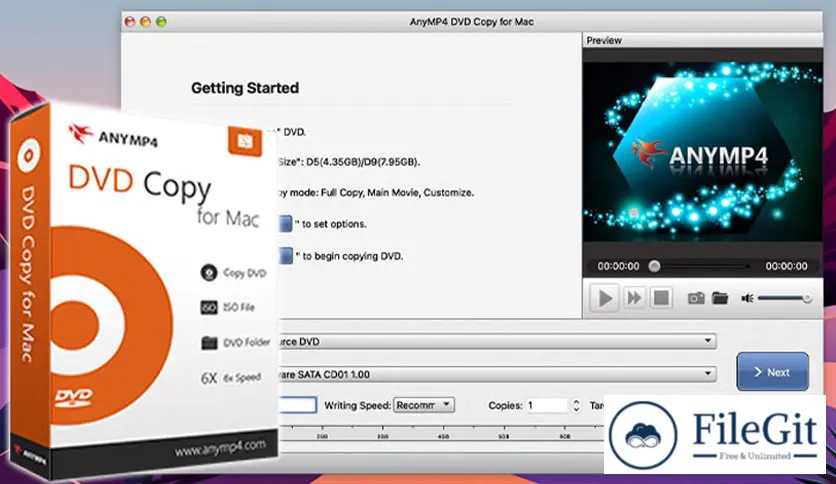Stop the preview playback
This screenshot has width=836, height=484.
tap(661, 298)
